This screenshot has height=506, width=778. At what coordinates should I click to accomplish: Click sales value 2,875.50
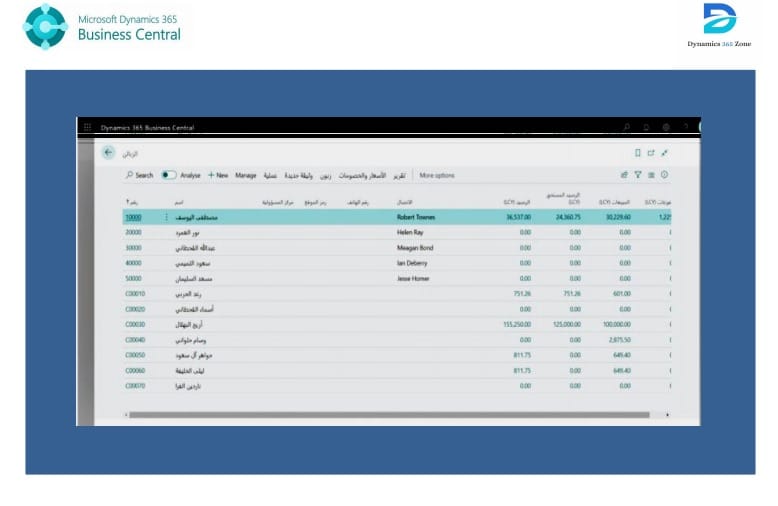click(620, 340)
